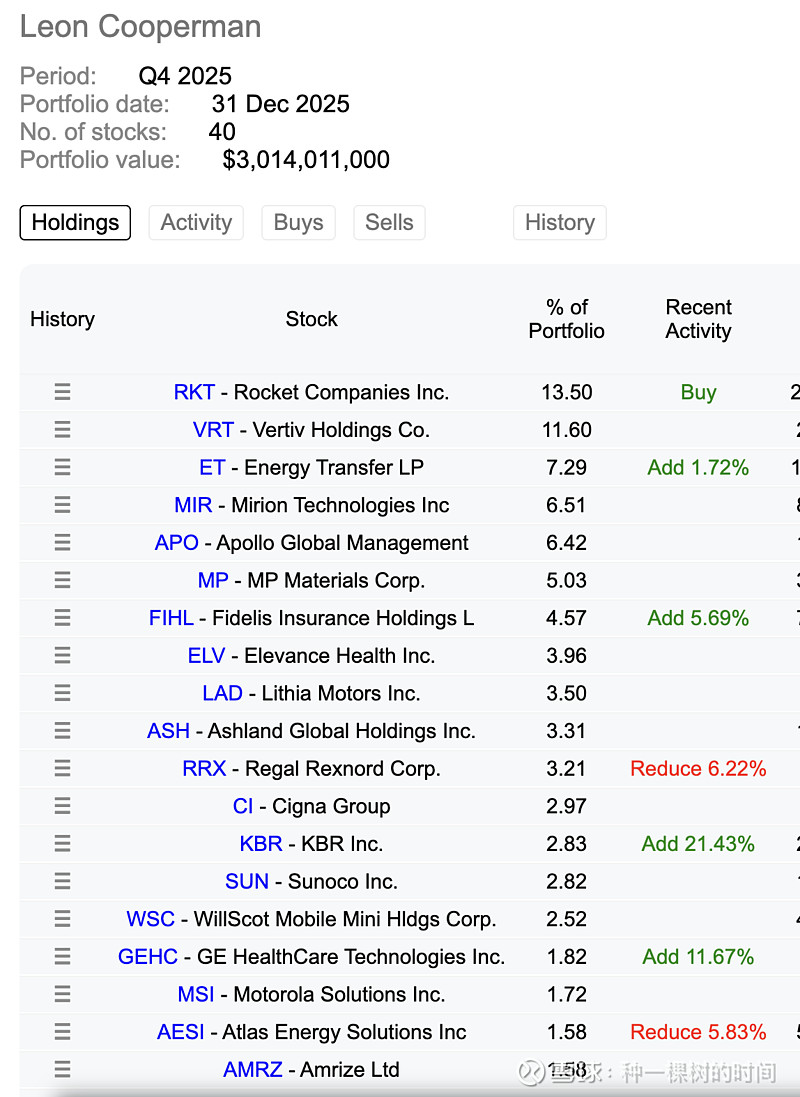Select the Holdings tab

pyautogui.click(x=75, y=222)
